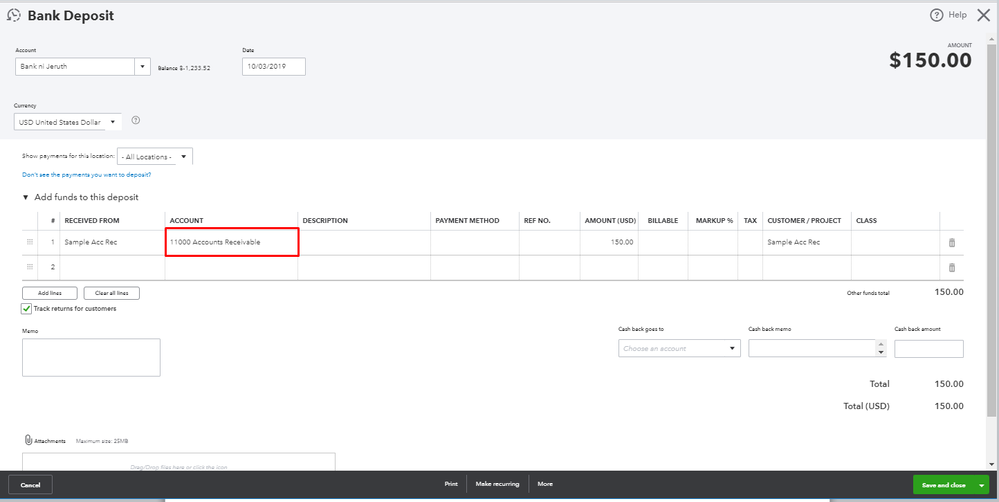The width and height of the screenshot is (999, 502).
Task: Click the Add lines button
Action: coord(49,293)
